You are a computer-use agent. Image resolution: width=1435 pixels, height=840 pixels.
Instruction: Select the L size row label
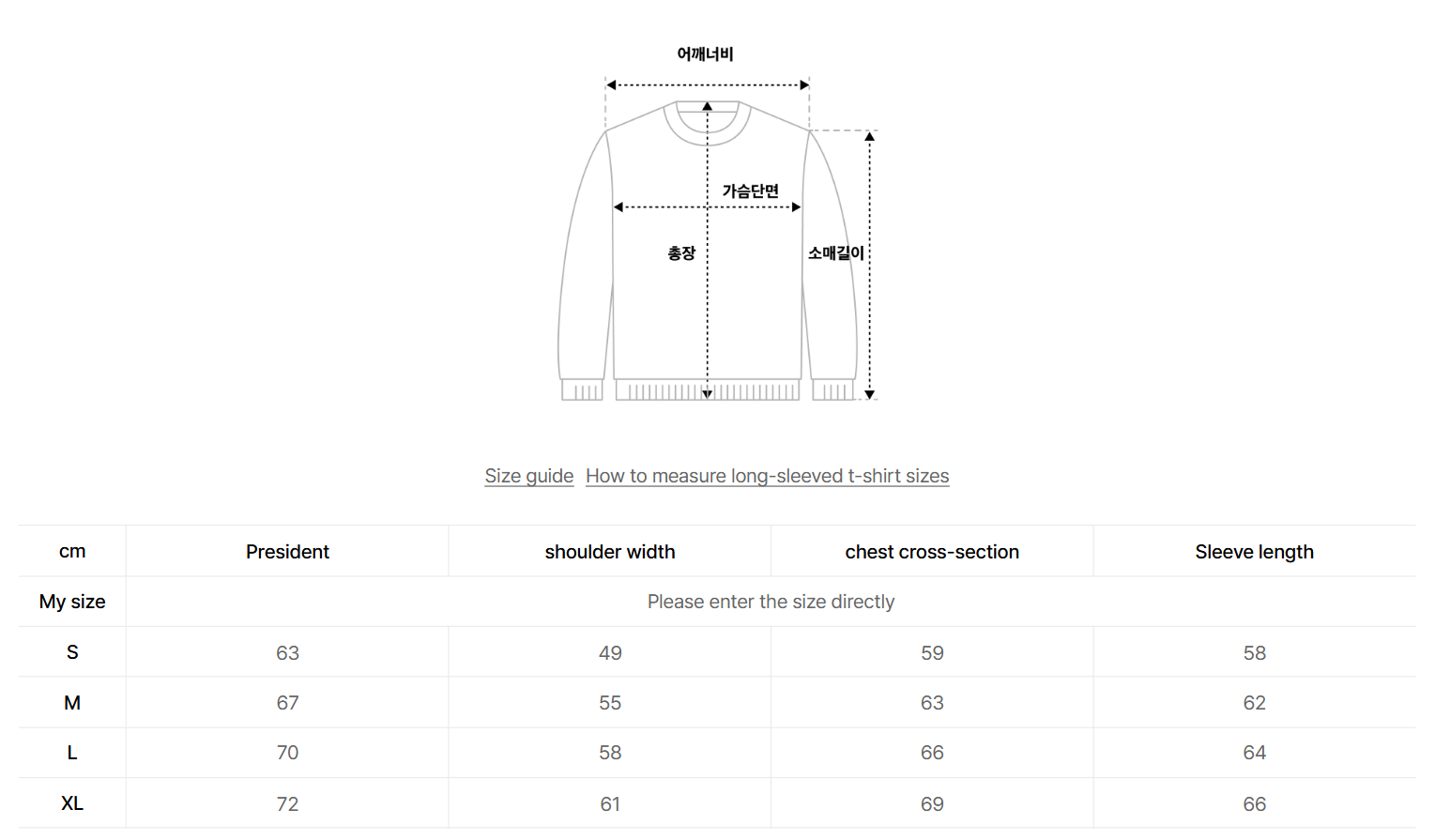(x=72, y=753)
